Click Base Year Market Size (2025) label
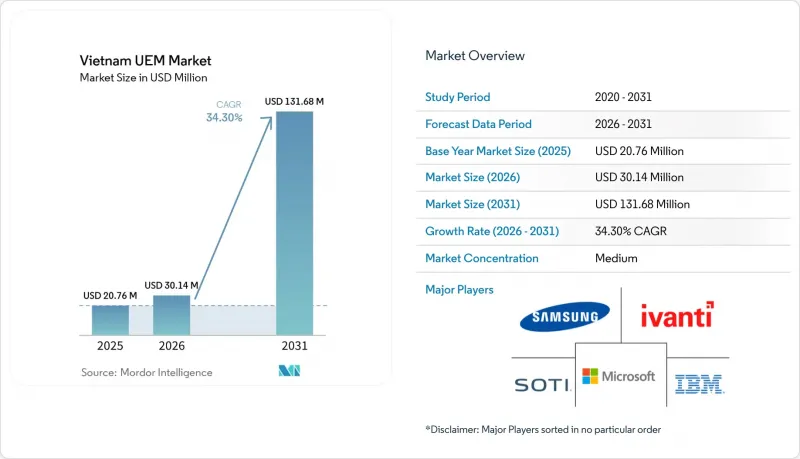This screenshot has width=800, height=459. 498,151
